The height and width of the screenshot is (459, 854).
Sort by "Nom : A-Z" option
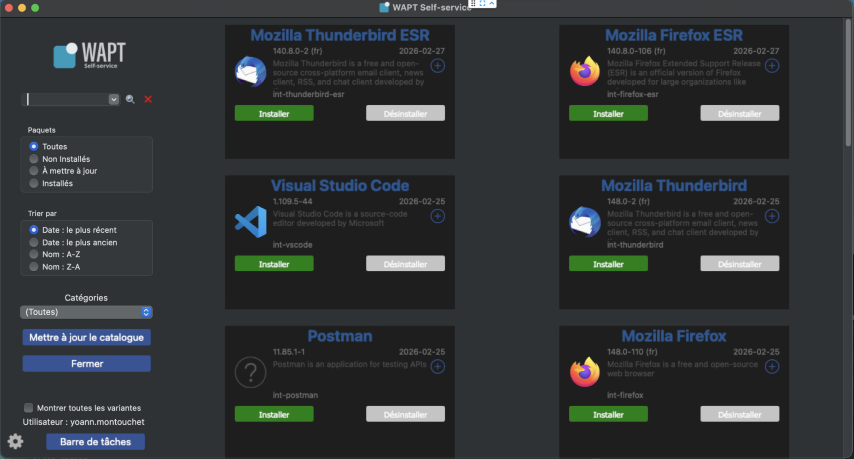34,255
